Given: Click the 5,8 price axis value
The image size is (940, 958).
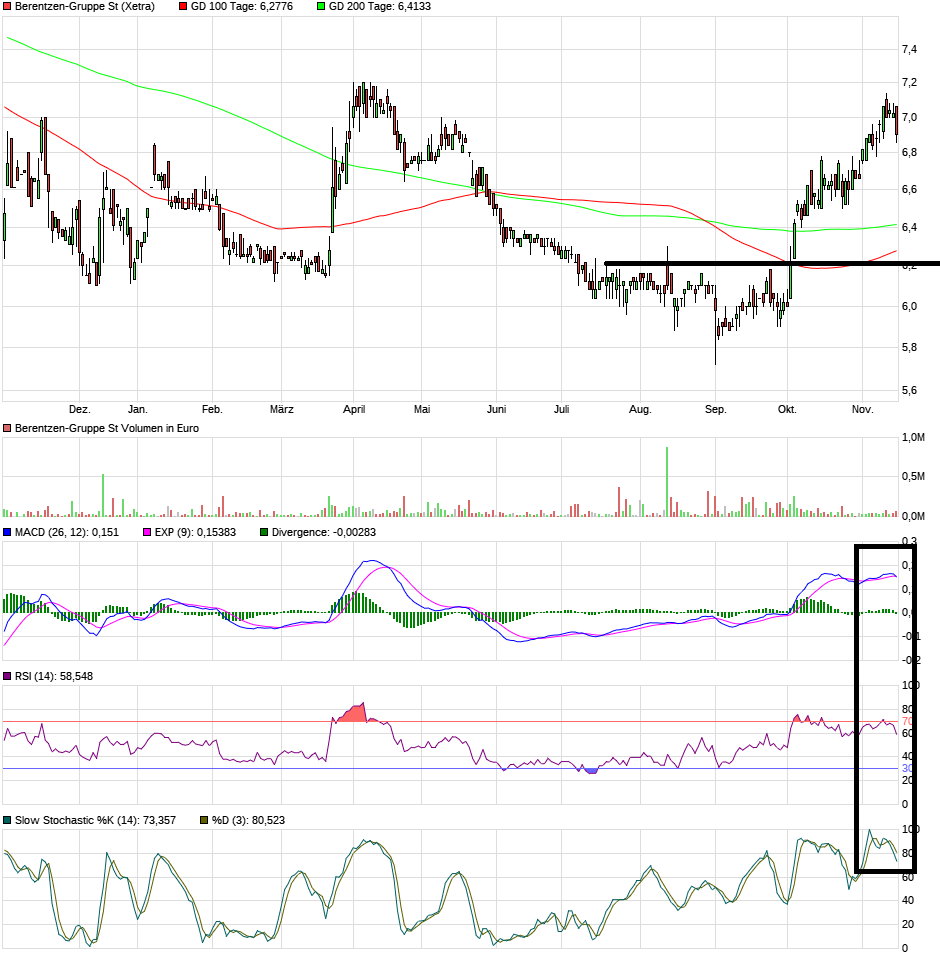Looking at the screenshot, I should [909, 347].
